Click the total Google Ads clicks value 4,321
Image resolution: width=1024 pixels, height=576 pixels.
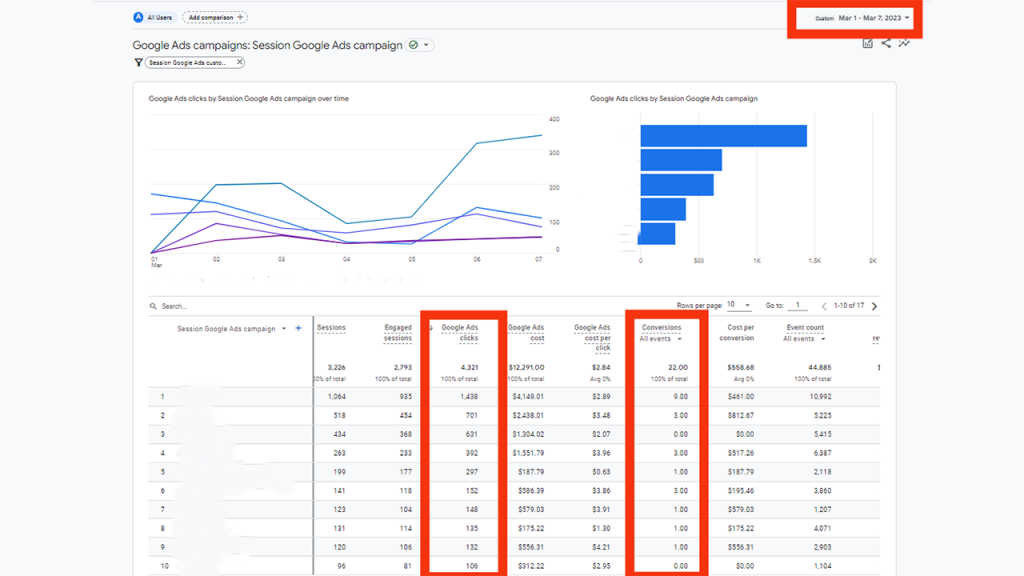pyautogui.click(x=469, y=368)
